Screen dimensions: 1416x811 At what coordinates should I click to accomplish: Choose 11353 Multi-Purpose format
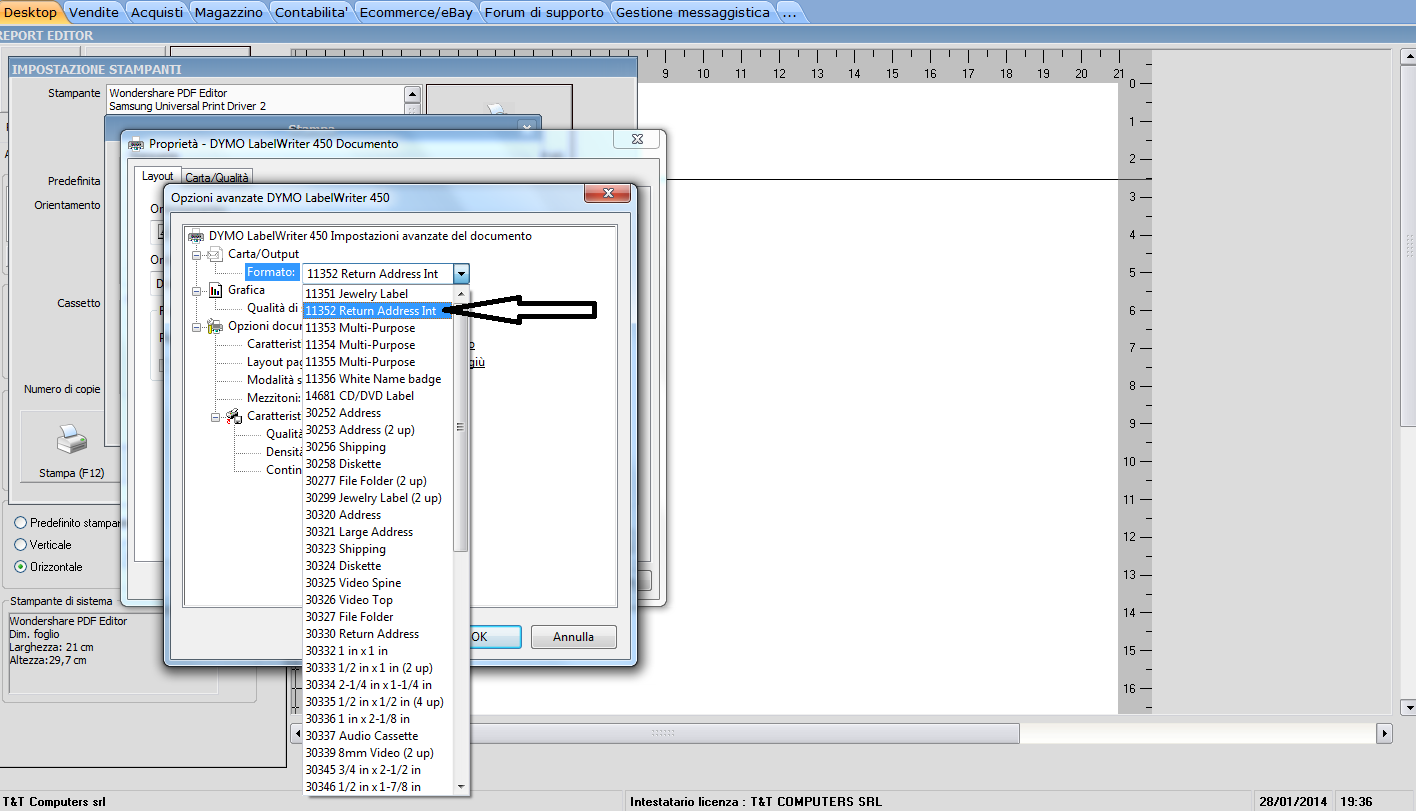378,328
